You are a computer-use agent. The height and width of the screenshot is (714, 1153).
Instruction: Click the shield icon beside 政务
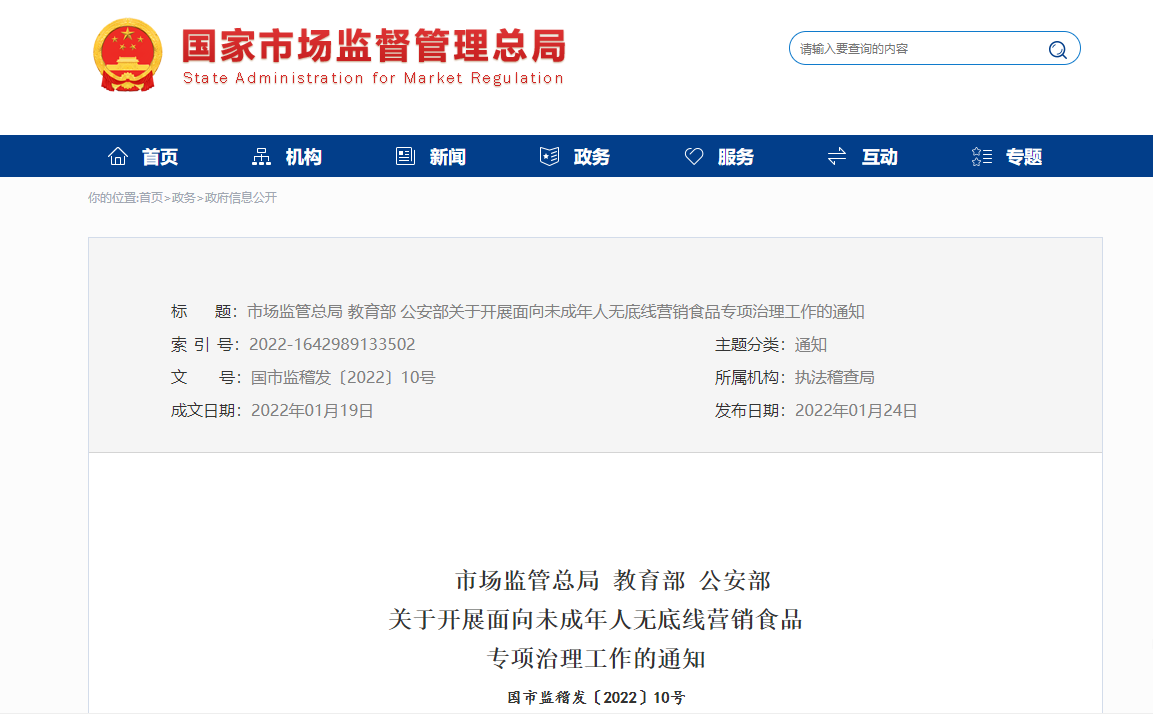click(x=549, y=156)
